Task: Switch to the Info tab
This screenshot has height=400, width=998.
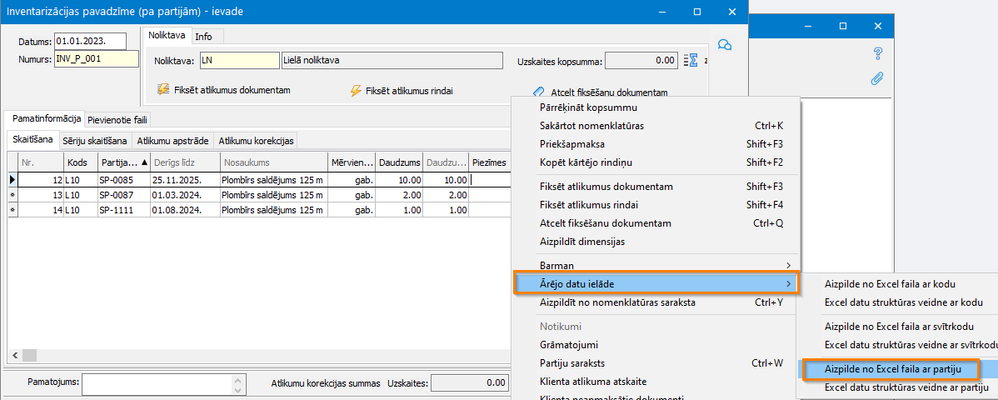Action: [x=203, y=36]
